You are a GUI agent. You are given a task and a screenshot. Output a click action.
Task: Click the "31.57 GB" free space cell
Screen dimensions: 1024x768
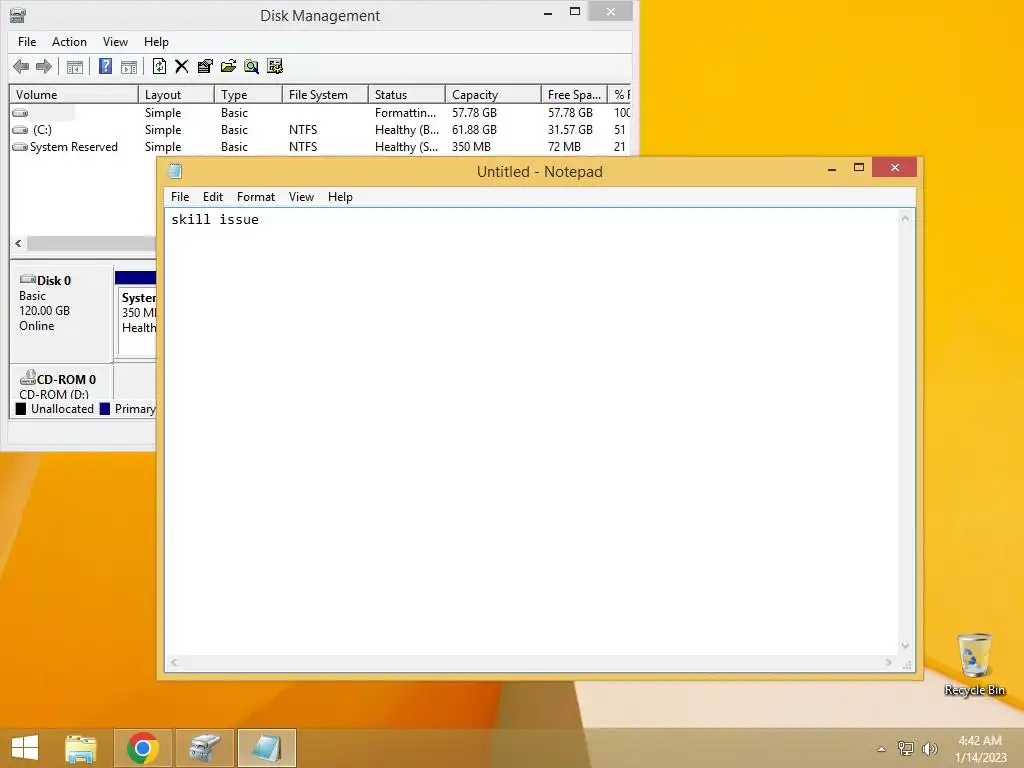[570, 130]
